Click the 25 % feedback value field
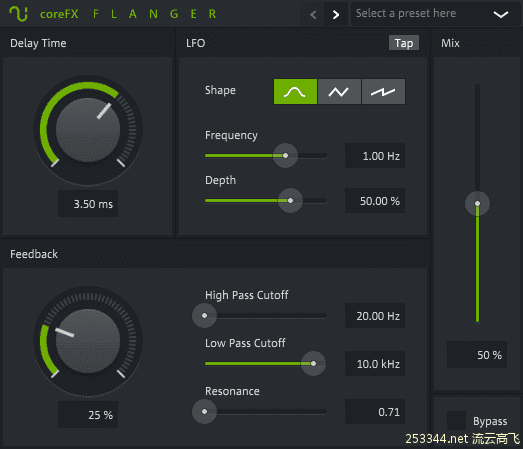Viewport: 523px width, 449px height. tap(88, 415)
